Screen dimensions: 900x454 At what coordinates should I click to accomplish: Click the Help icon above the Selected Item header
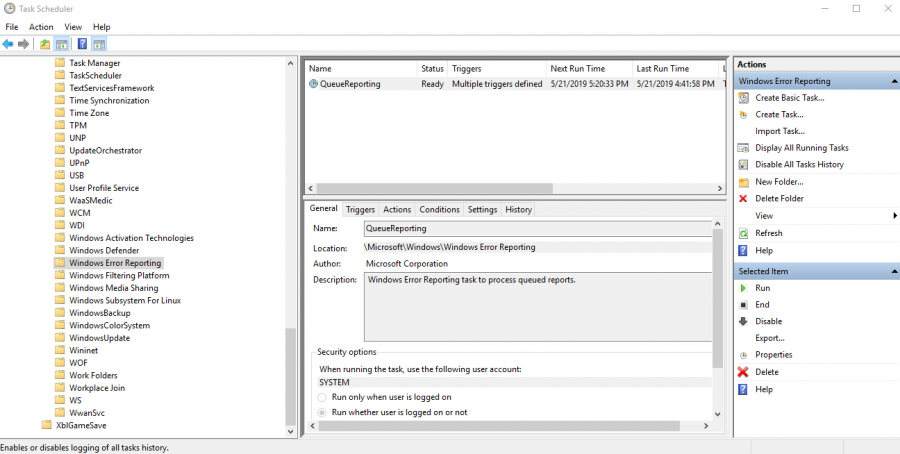743,251
